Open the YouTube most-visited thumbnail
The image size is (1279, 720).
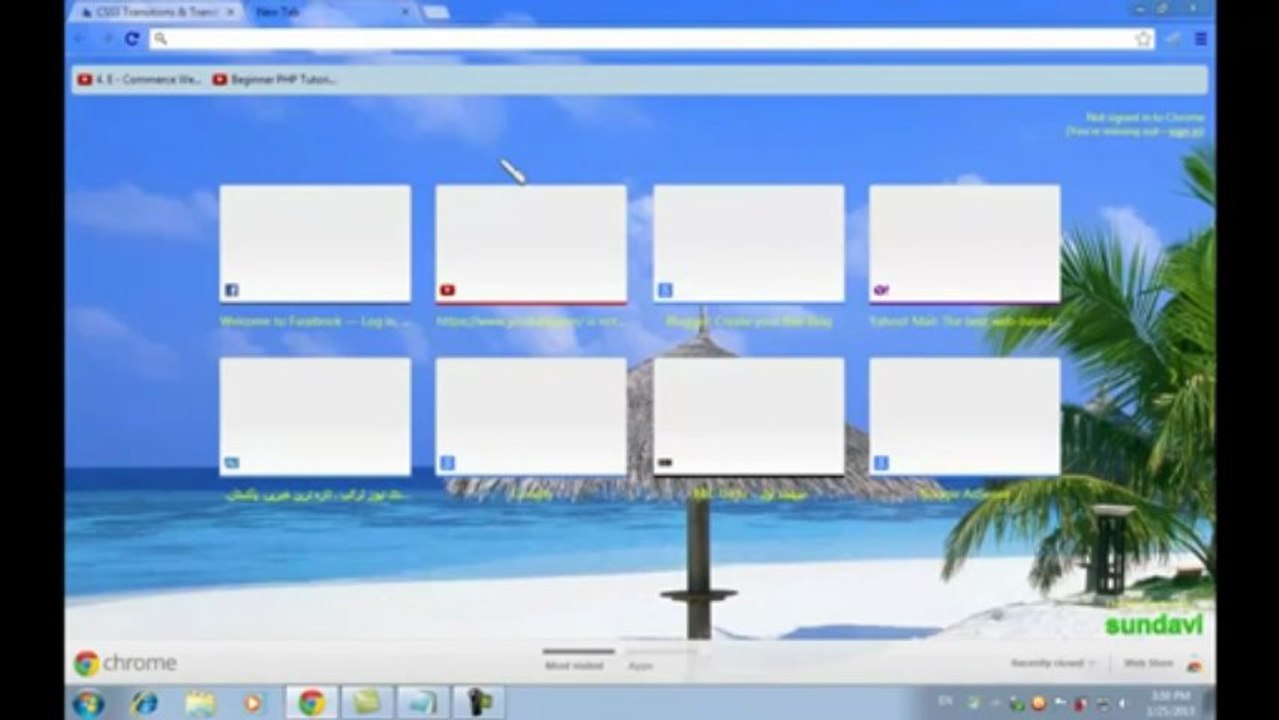pyautogui.click(x=531, y=243)
